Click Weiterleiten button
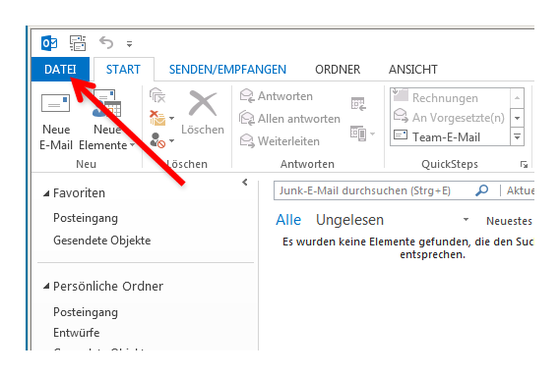560x376 pixels. pos(280,141)
